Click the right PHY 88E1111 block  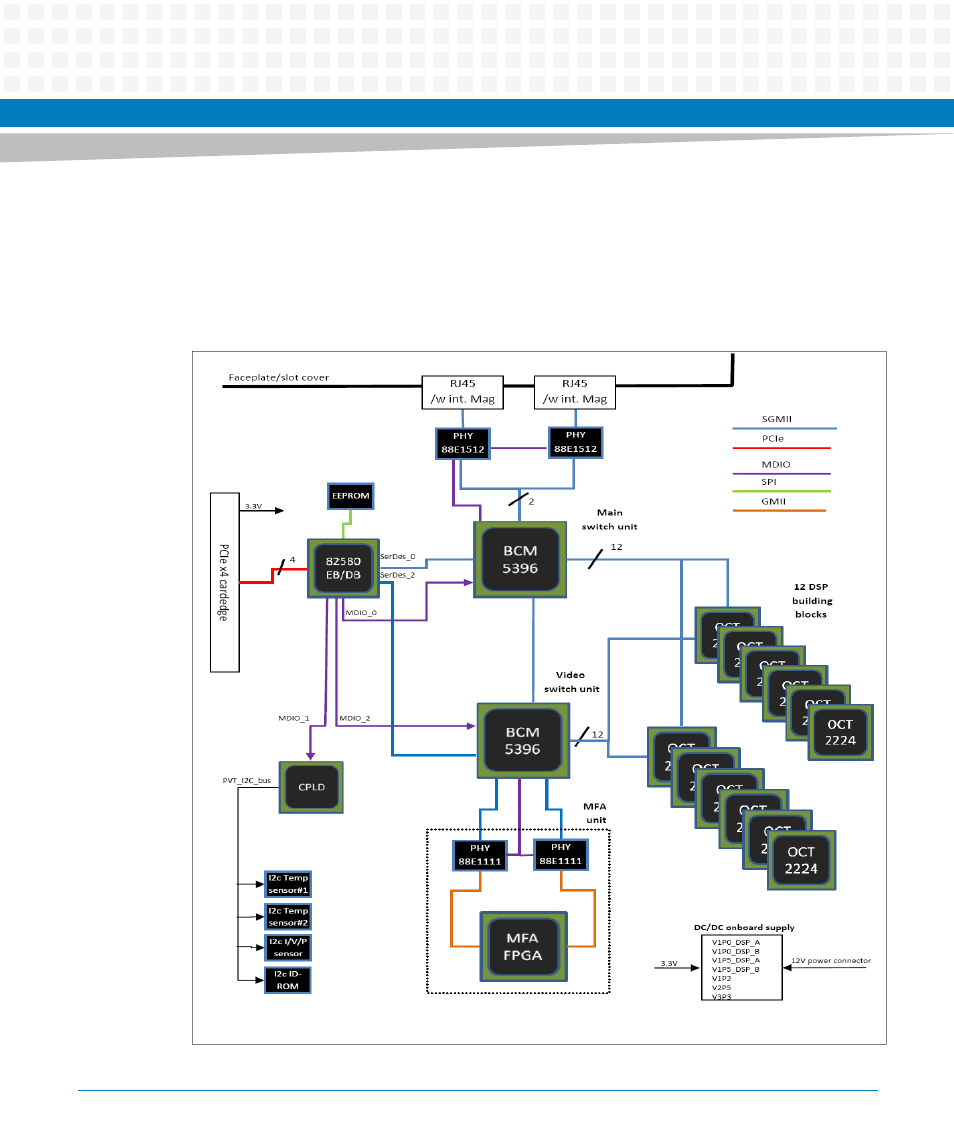point(561,854)
